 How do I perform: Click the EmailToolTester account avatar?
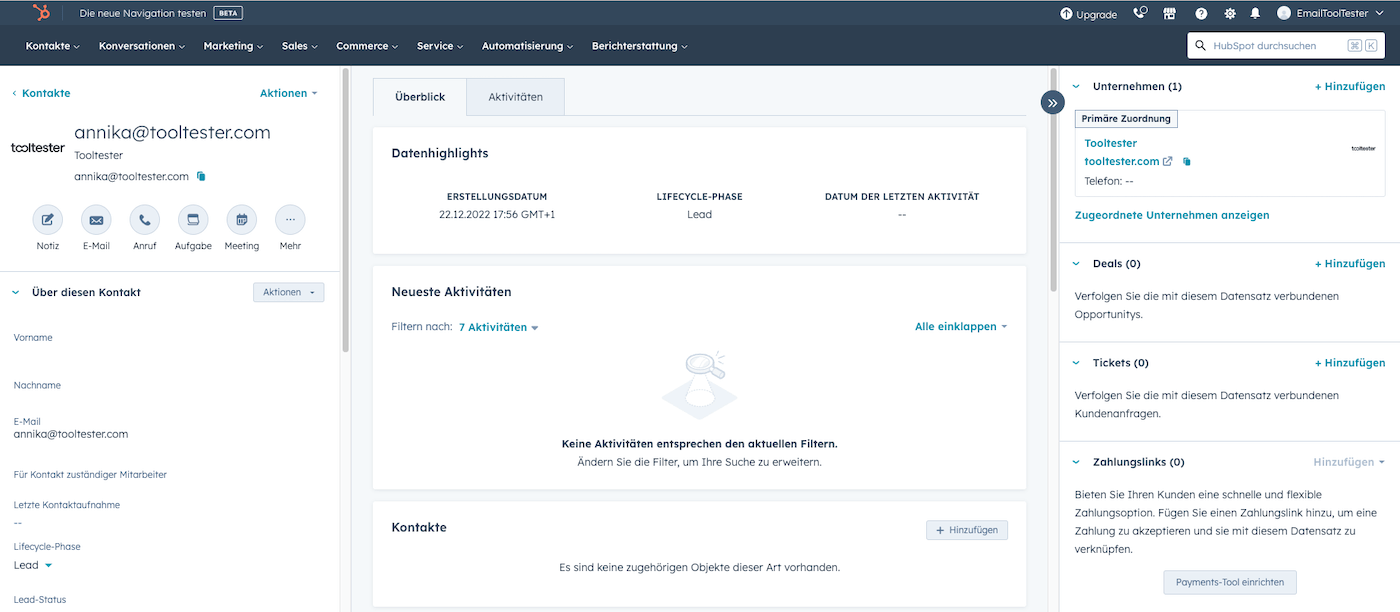(x=1285, y=14)
